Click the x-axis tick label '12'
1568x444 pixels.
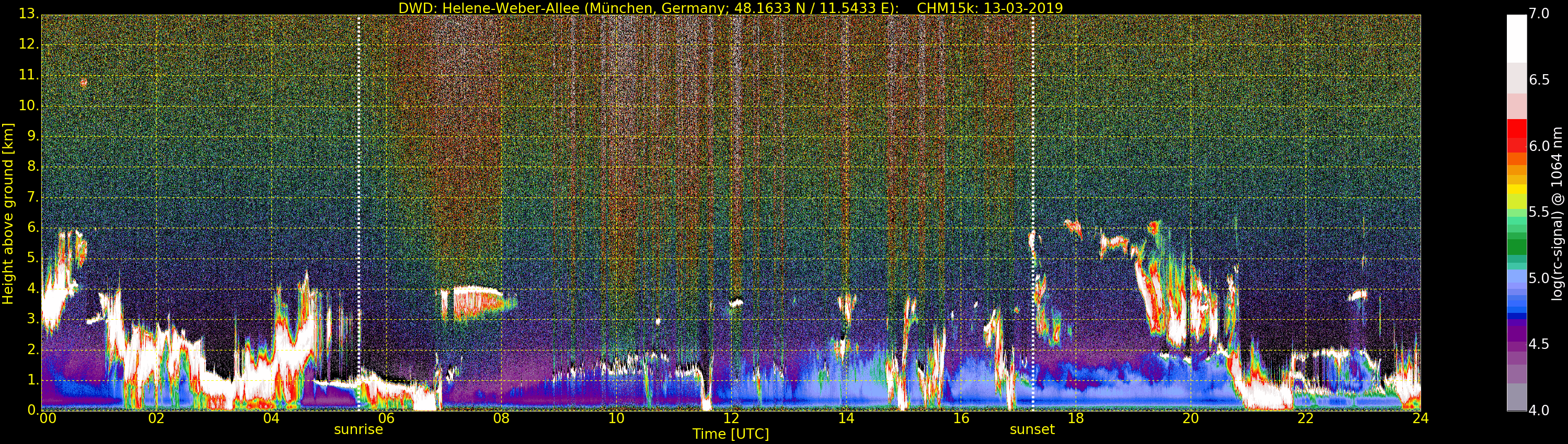[731, 418]
